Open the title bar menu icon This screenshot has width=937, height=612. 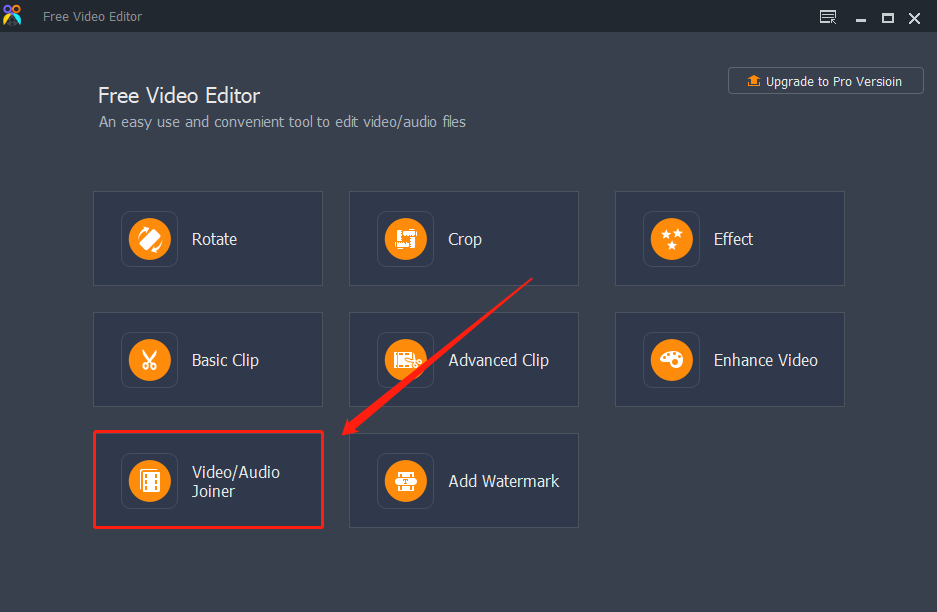828,17
